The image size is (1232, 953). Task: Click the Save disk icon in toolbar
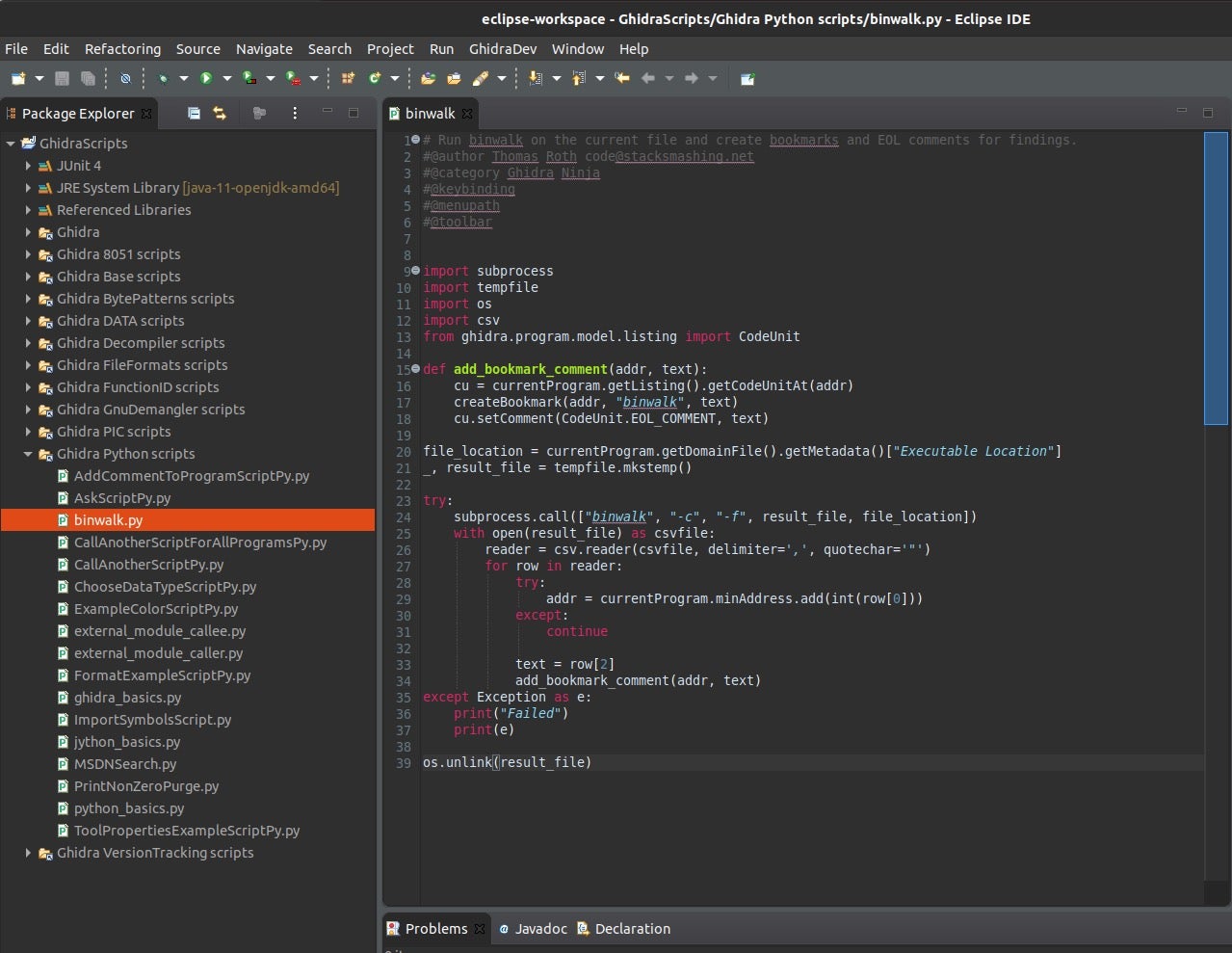pyautogui.click(x=63, y=78)
